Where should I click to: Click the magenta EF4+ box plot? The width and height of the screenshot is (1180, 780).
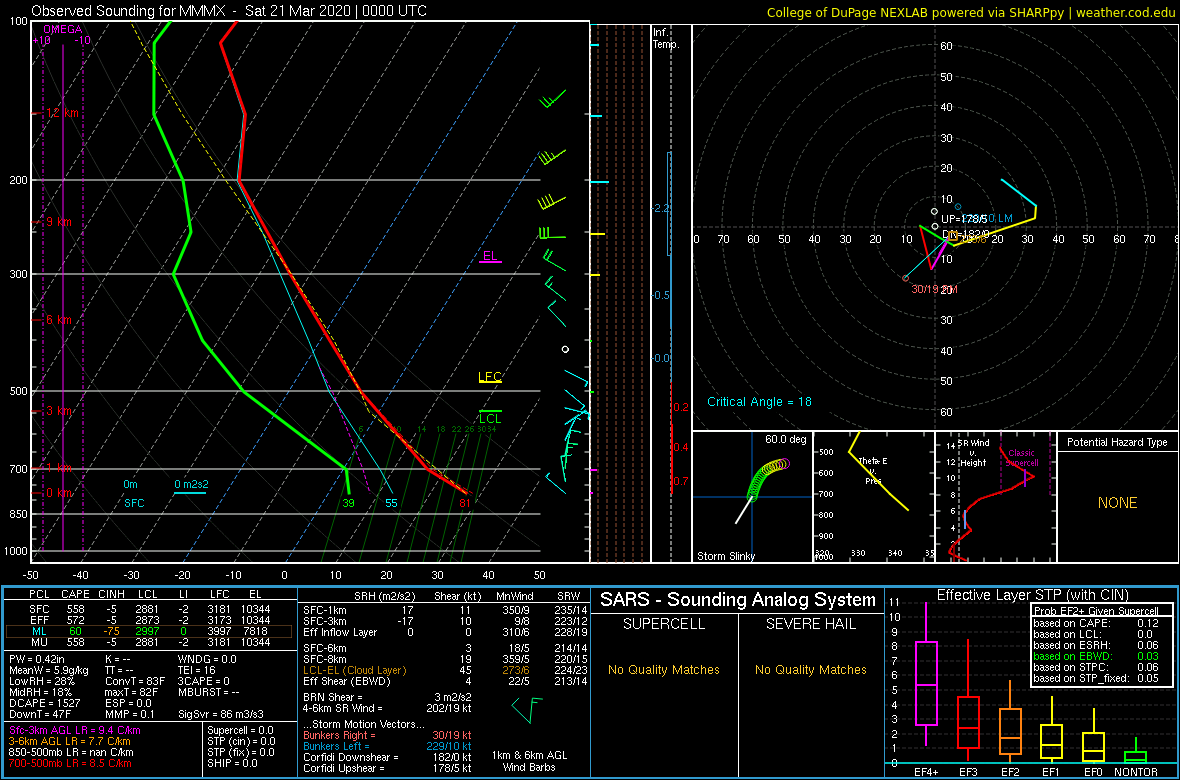[925, 675]
